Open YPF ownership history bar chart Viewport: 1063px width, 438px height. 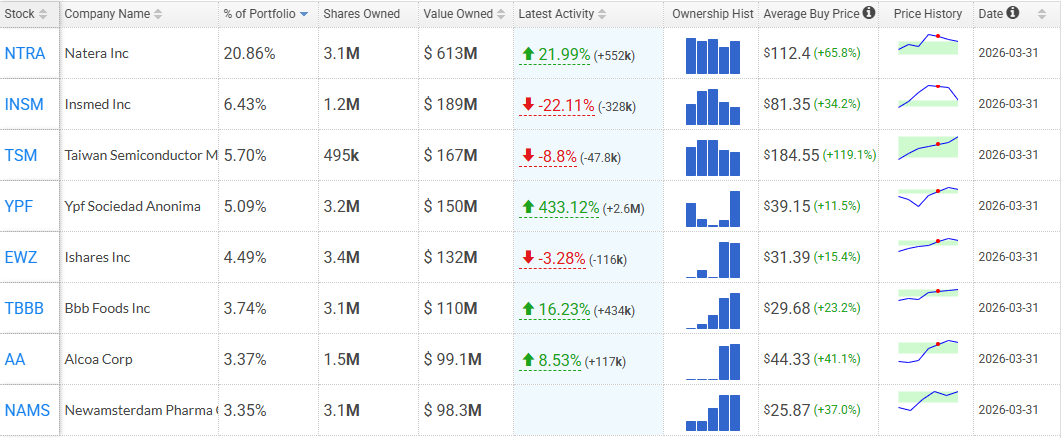click(x=713, y=209)
